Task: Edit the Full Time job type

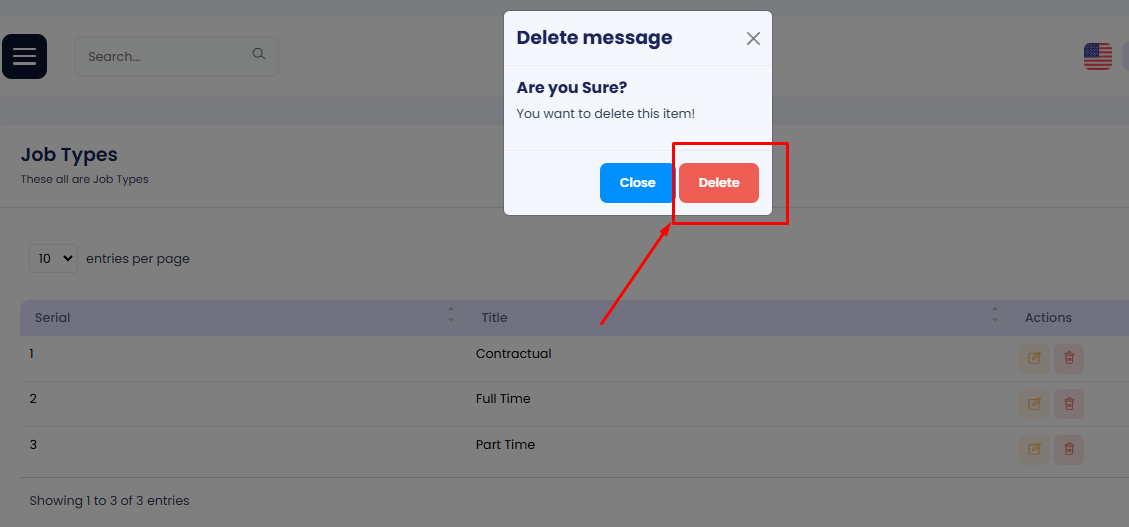Action: 1034,404
